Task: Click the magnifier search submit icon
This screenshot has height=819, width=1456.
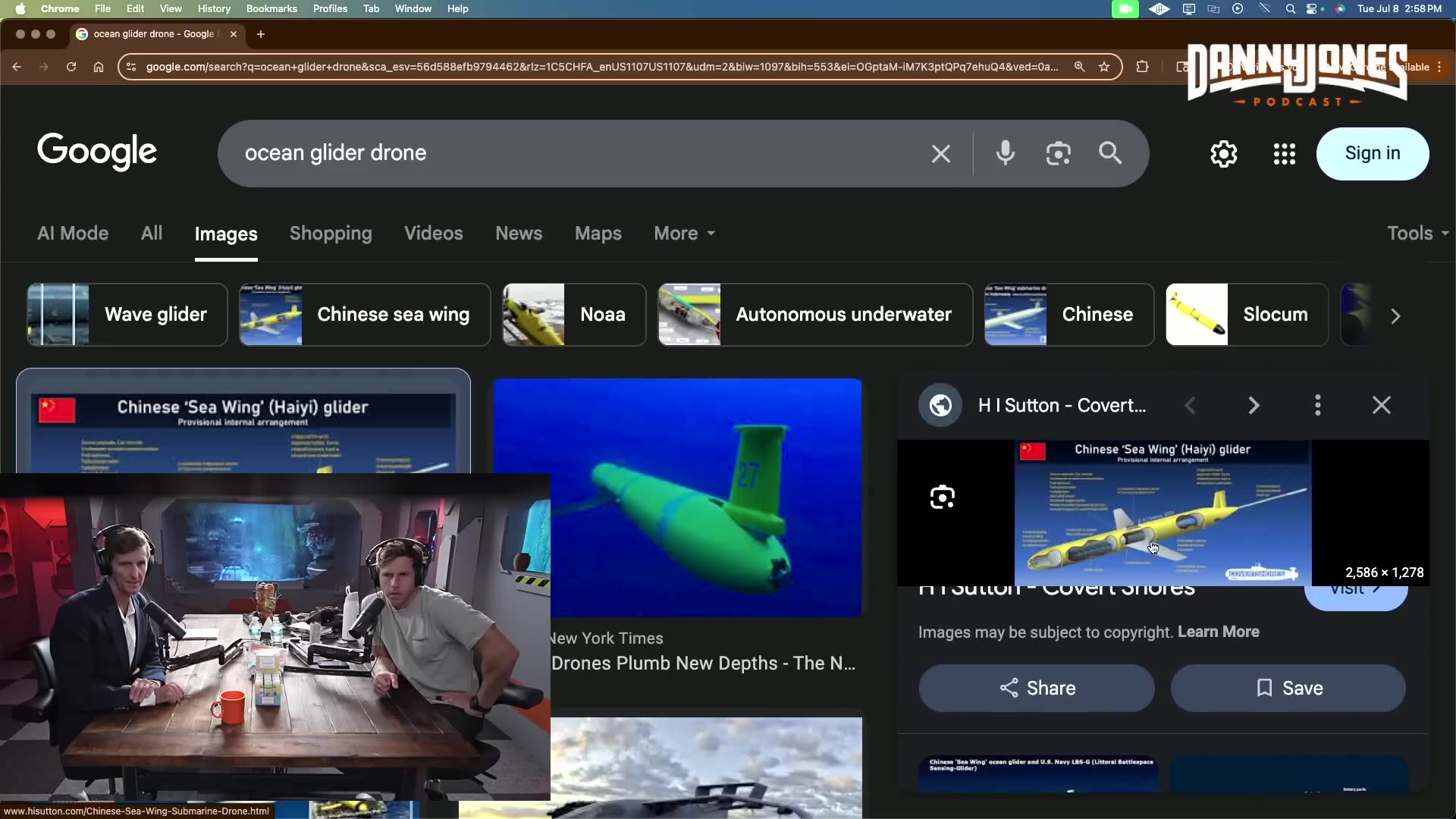Action: coord(1110,153)
